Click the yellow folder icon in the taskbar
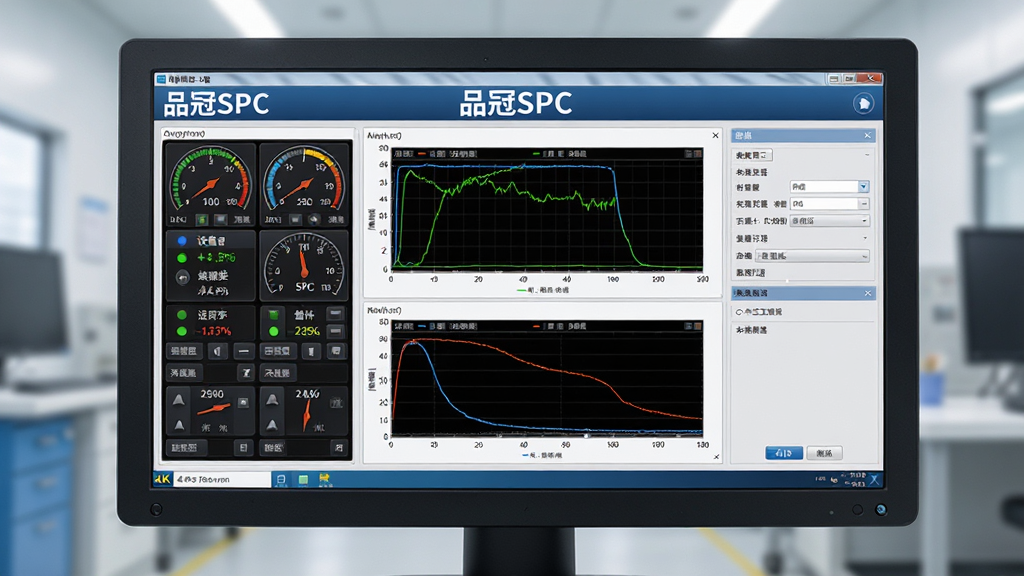Screen dimensions: 1024x576 click(324, 480)
